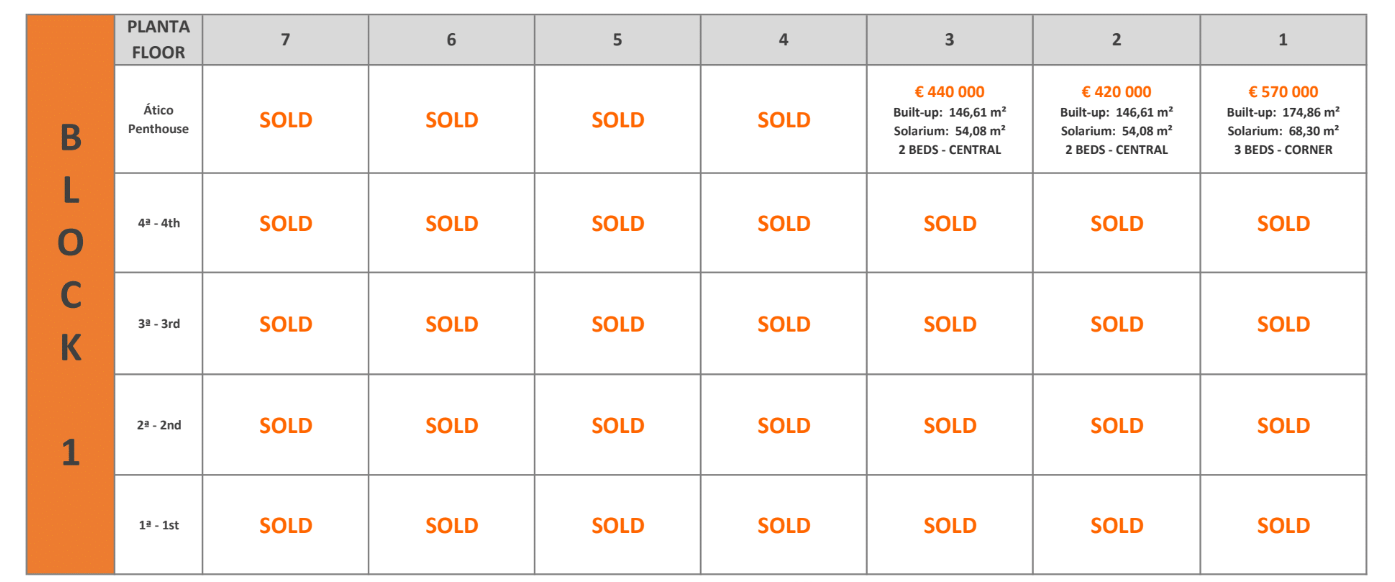The height and width of the screenshot is (582, 1395).
Task: Select the column 4 header cell
Action: [784, 40]
